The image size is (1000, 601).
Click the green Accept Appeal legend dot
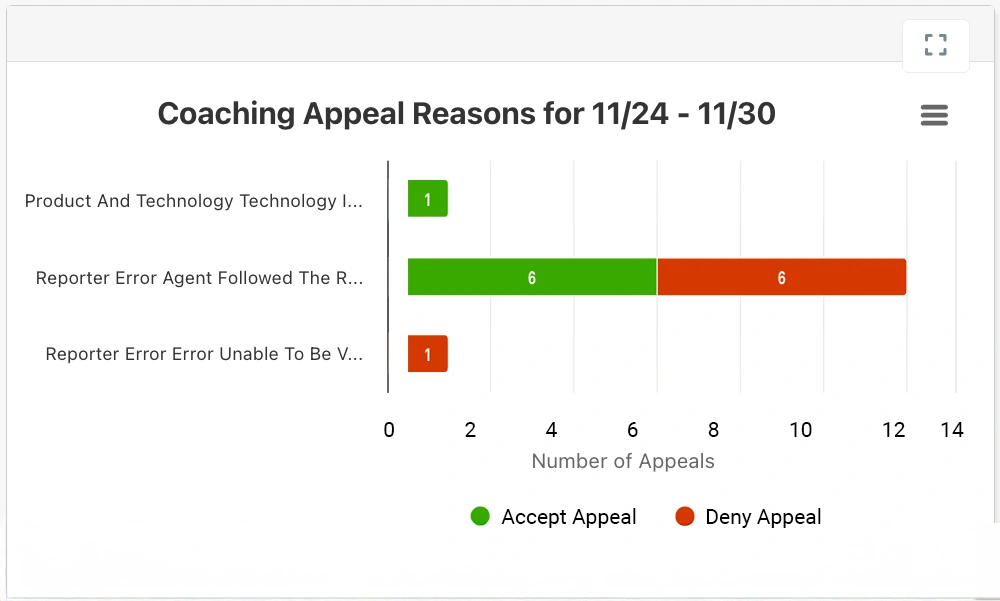(480, 517)
